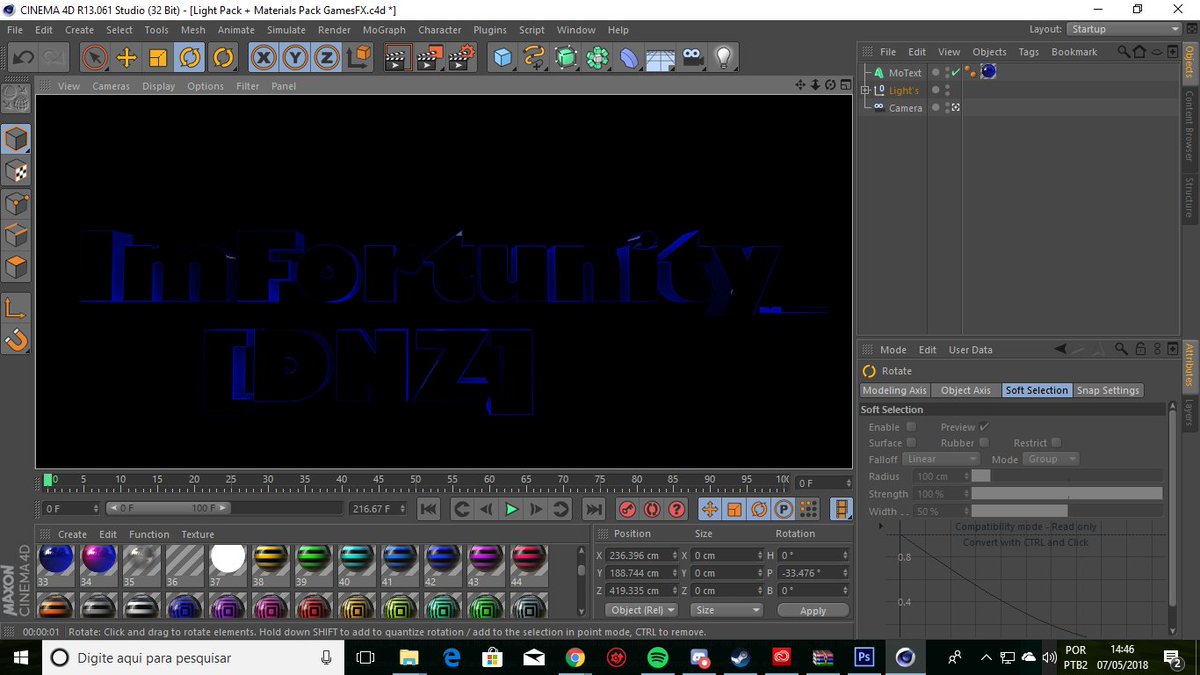Activate the Move tool in top toolbar
The width and height of the screenshot is (1200, 675).
(126, 57)
